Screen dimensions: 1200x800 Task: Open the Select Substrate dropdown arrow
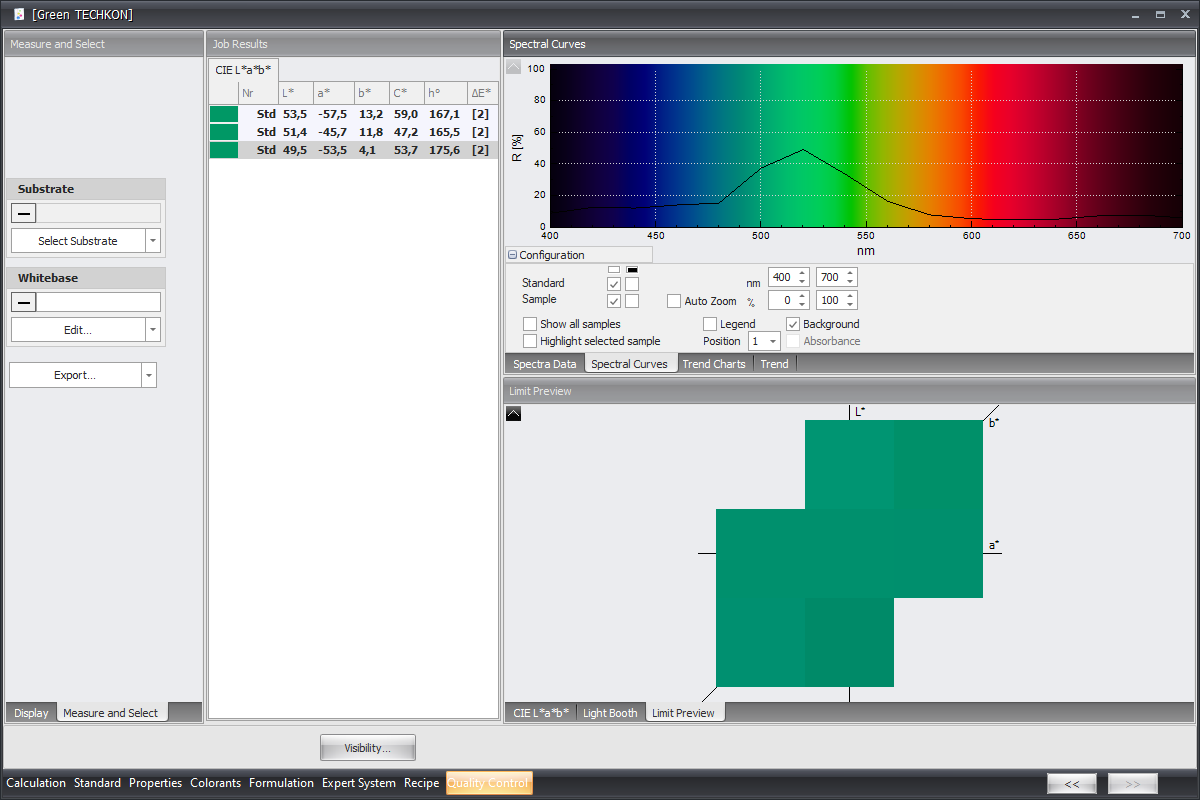pos(152,241)
